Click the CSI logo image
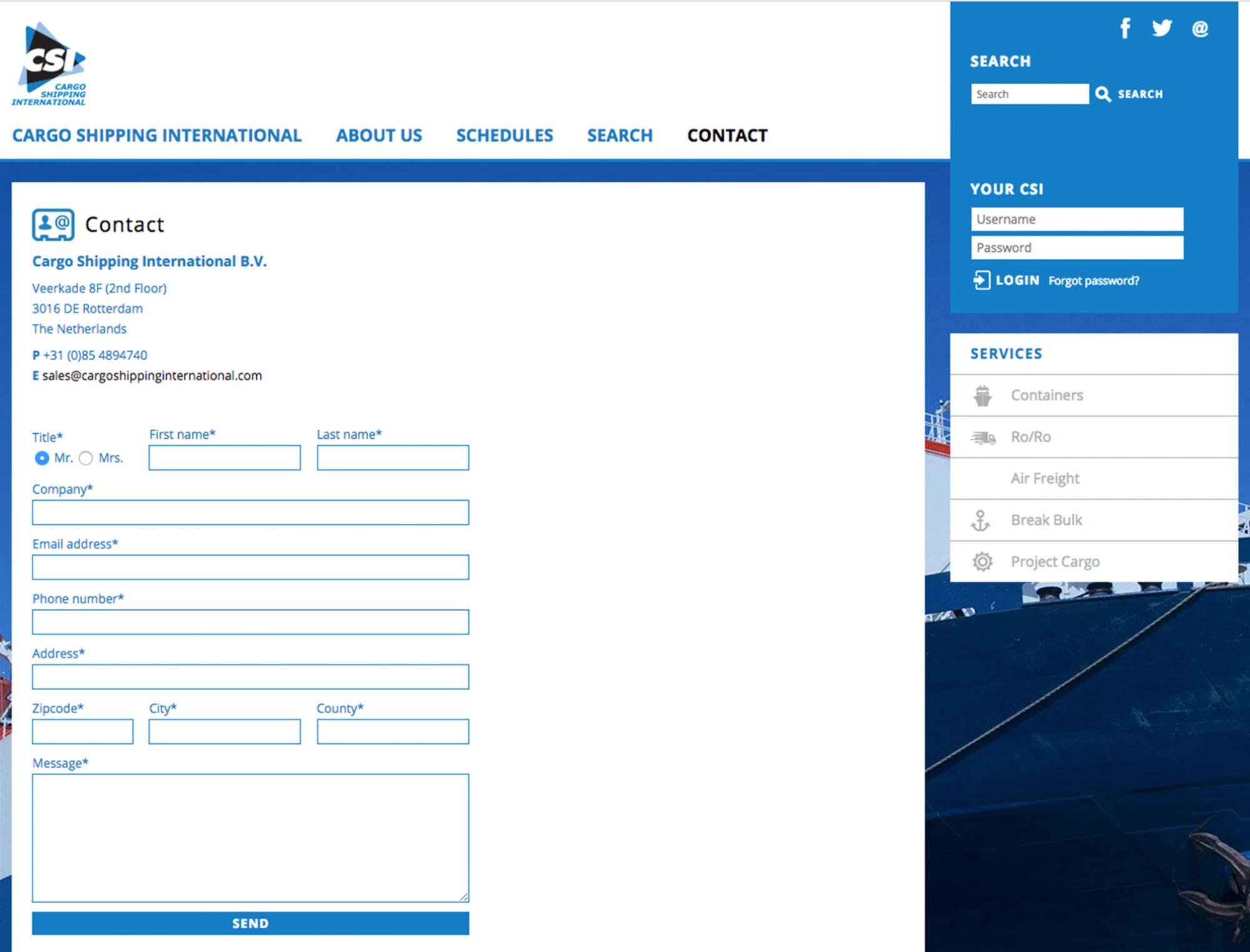This screenshot has height=952, width=1250. [x=50, y=64]
